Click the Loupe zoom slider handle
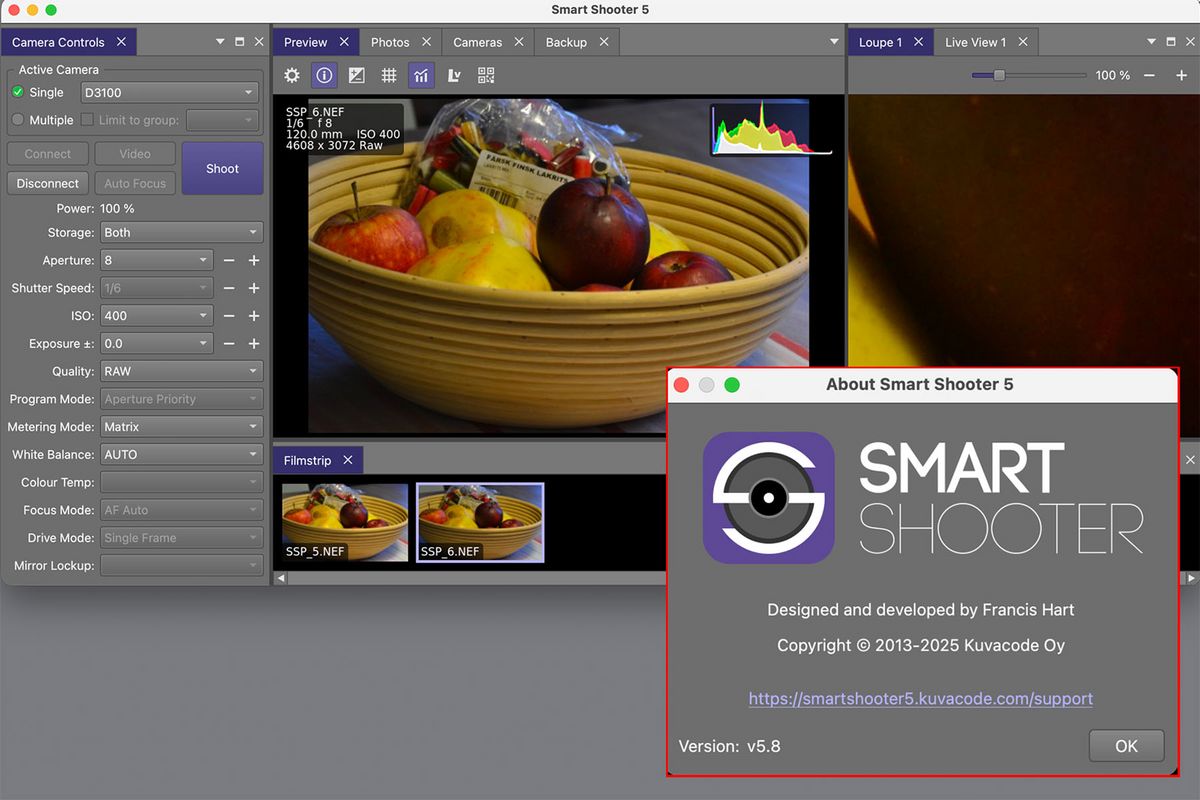Screen dimensions: 1200x800 998,75
